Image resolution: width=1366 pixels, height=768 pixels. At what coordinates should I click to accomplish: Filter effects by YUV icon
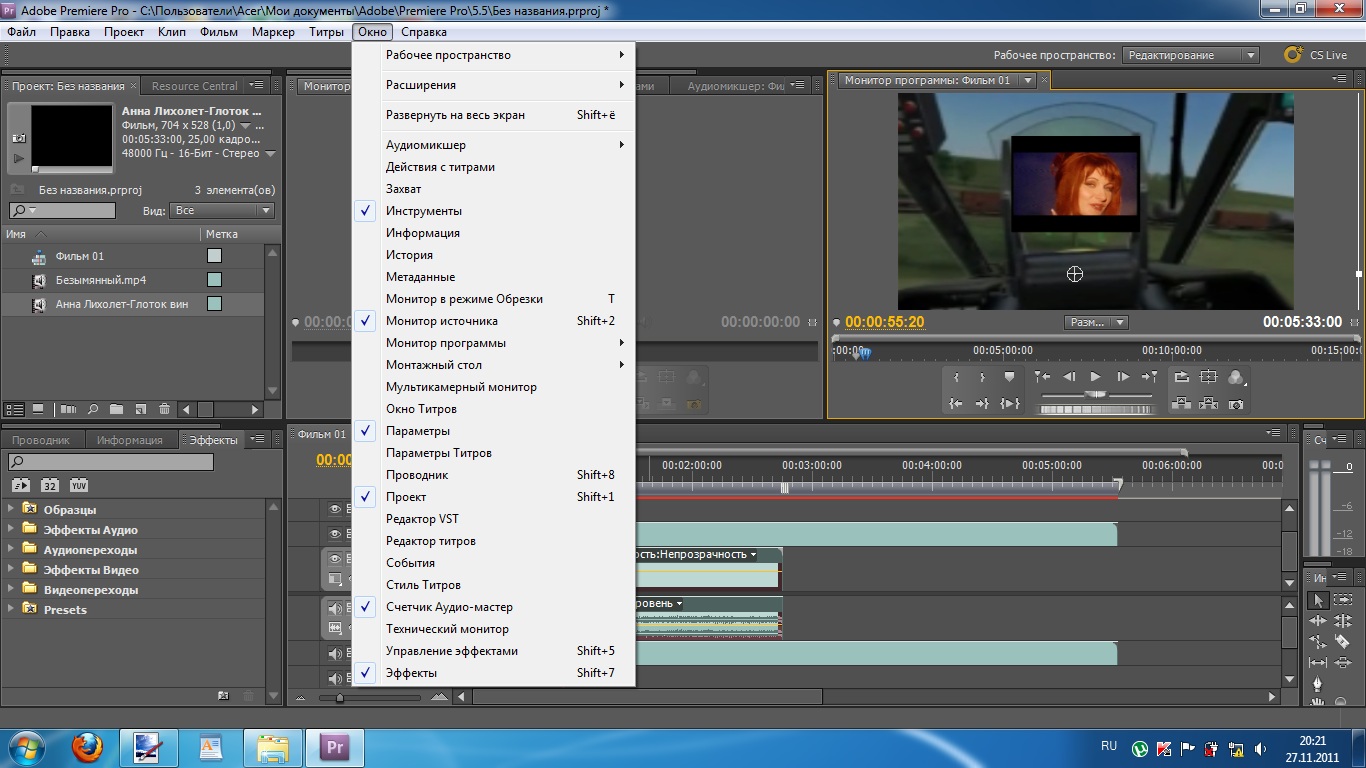point(79,485)
